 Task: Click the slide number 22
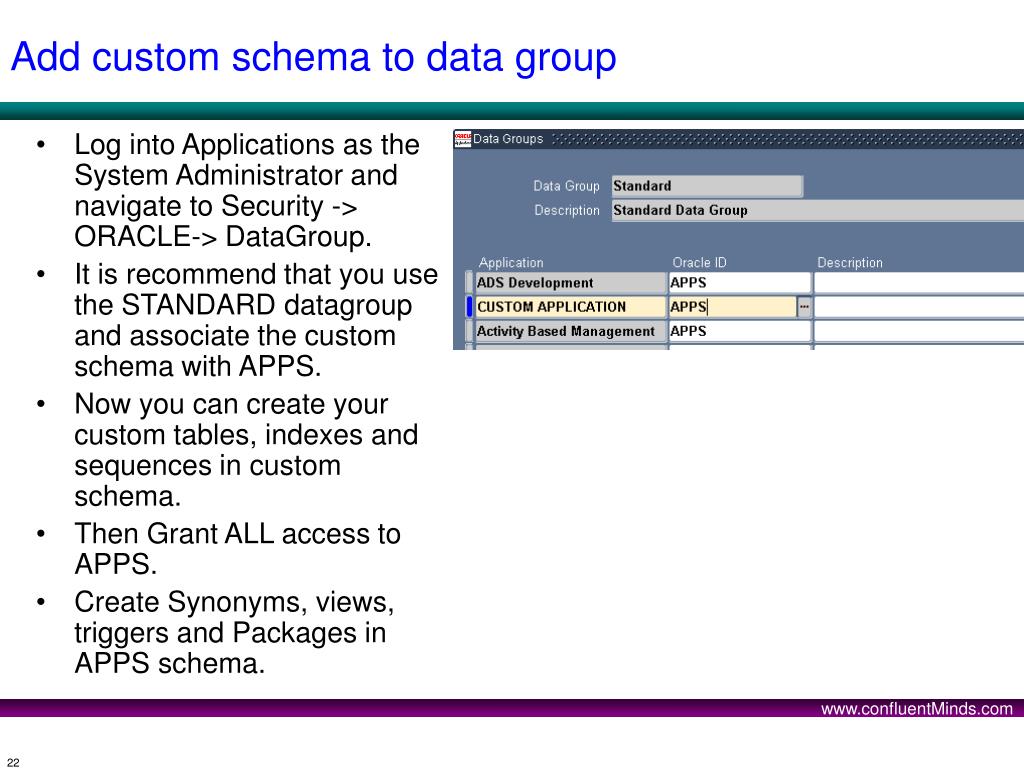tap(13, 762)
